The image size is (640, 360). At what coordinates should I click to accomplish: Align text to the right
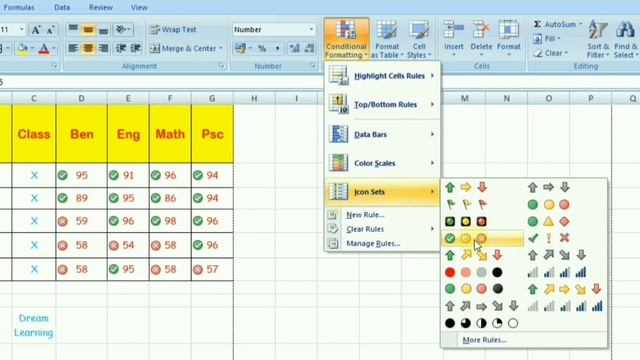pyautogui.click(x=104, y=49)
